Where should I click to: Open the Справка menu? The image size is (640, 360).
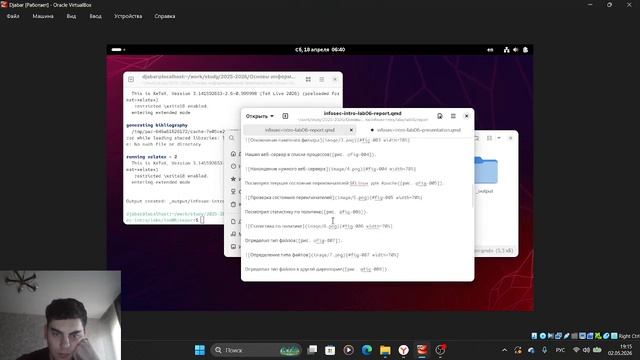coord(165,16)
